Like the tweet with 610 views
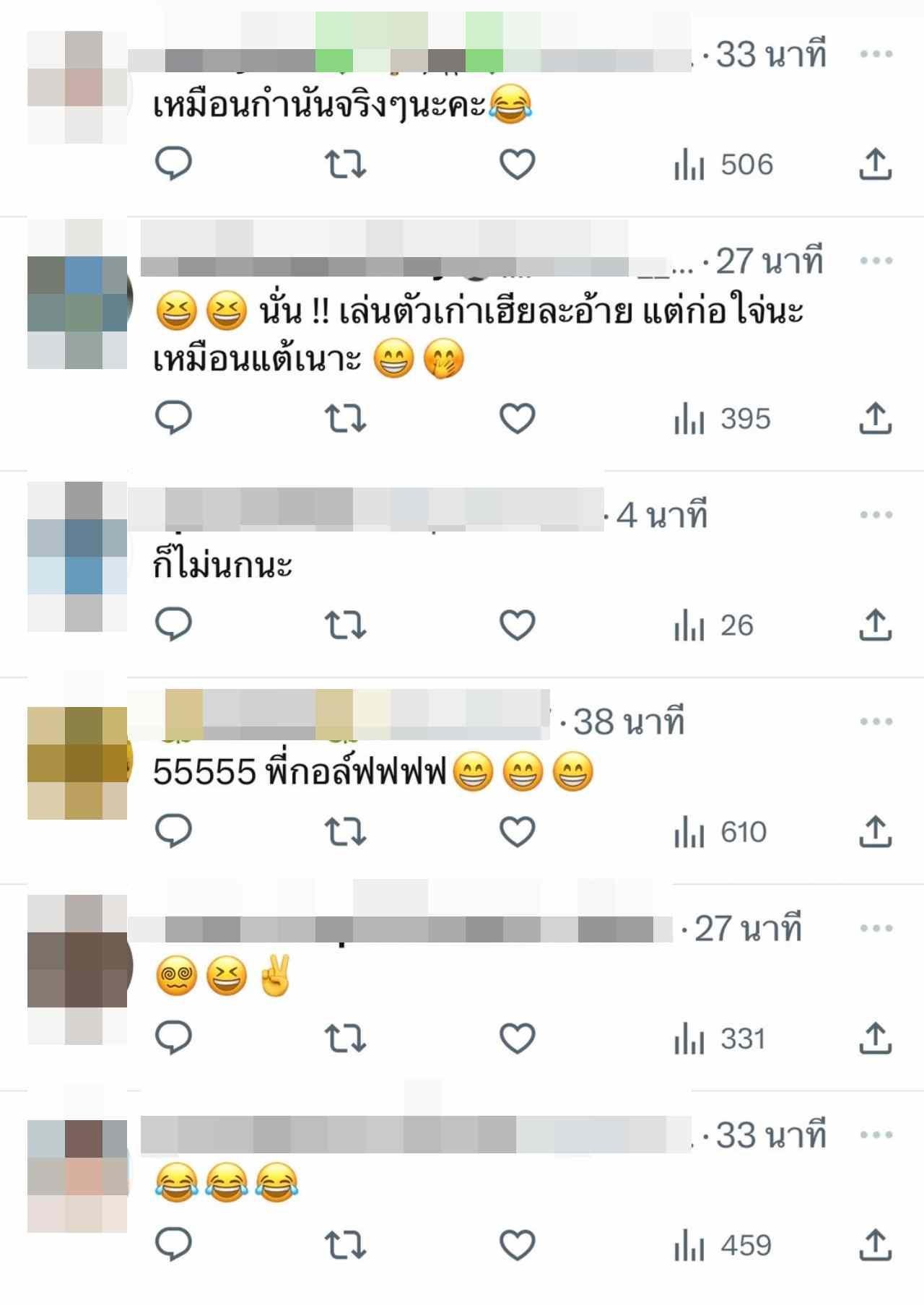Screen dimensions: 924x1305 click(x=518, y=831)
